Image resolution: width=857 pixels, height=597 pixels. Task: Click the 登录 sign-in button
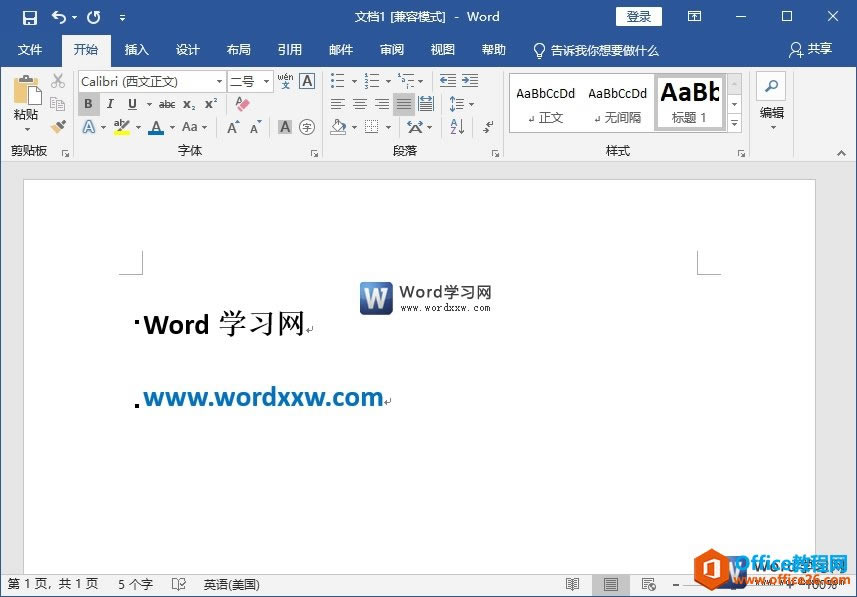click(x=638, y=16)
